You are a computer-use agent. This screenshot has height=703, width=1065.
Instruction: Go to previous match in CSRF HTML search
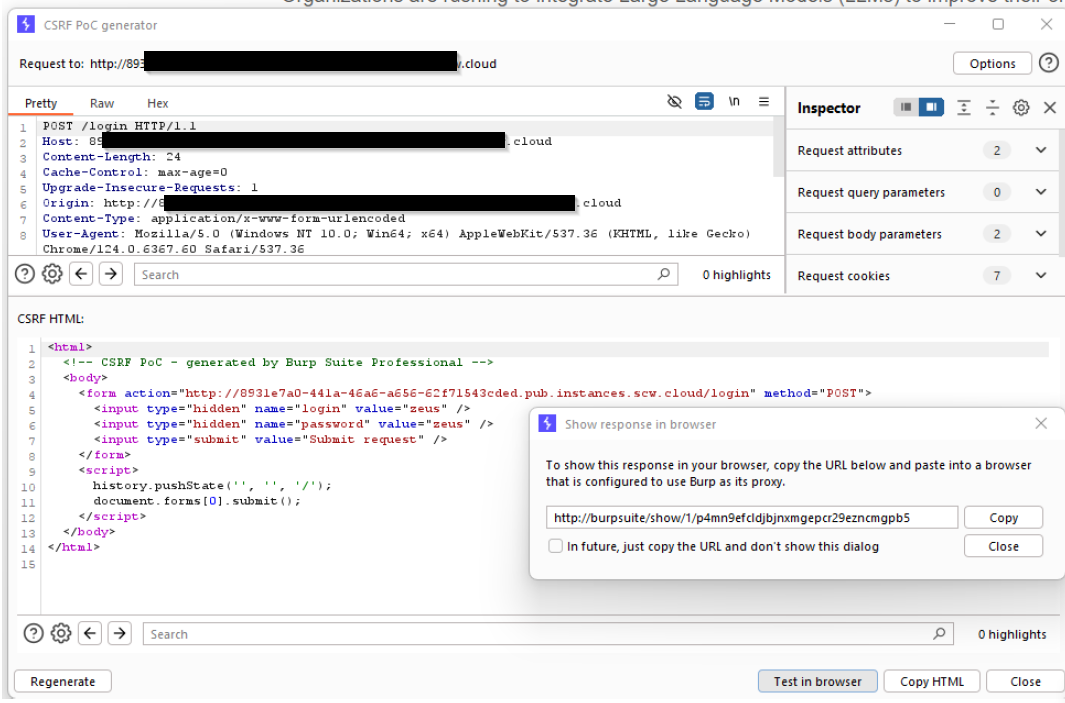coord(90,634)
